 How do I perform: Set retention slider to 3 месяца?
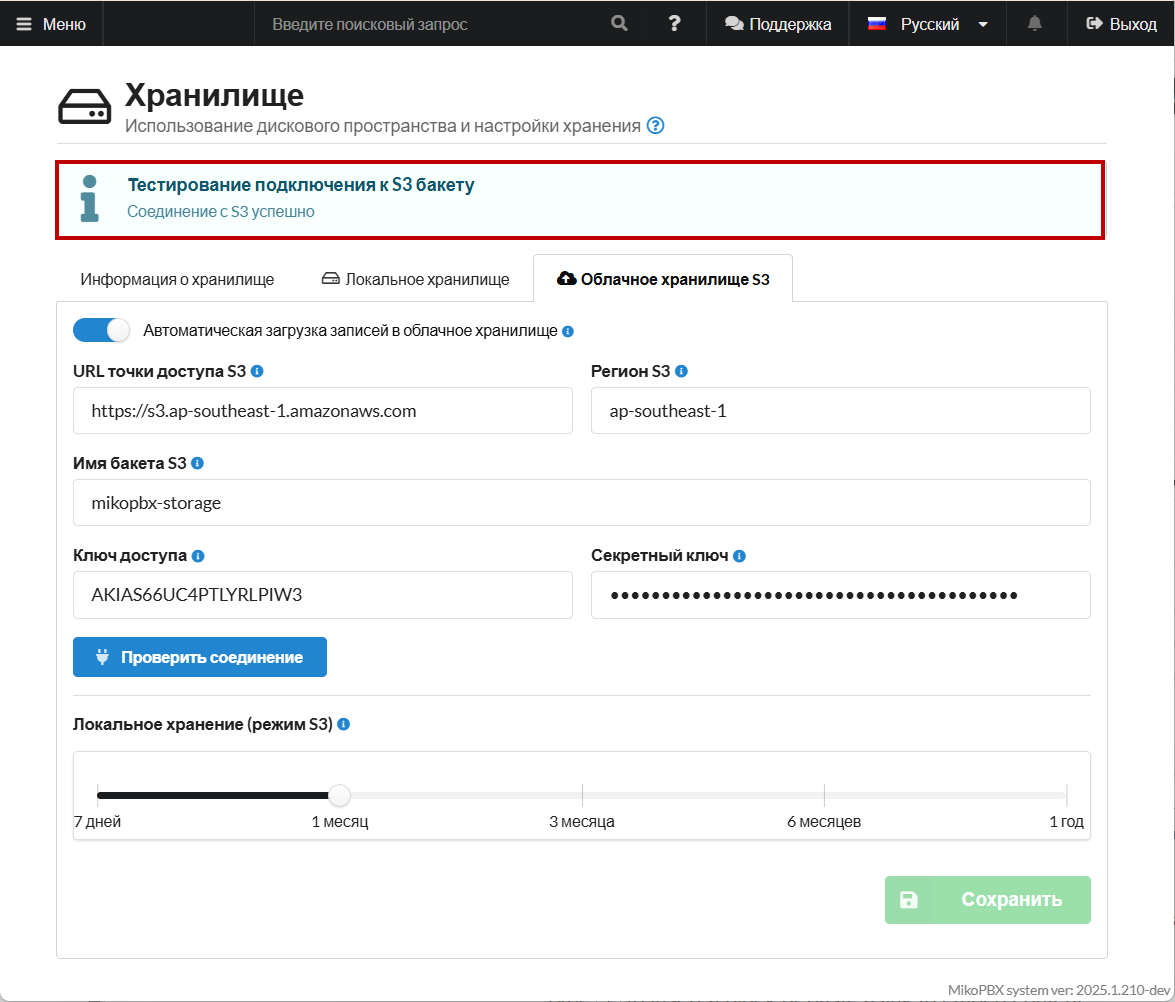click(x=582, y=796)
